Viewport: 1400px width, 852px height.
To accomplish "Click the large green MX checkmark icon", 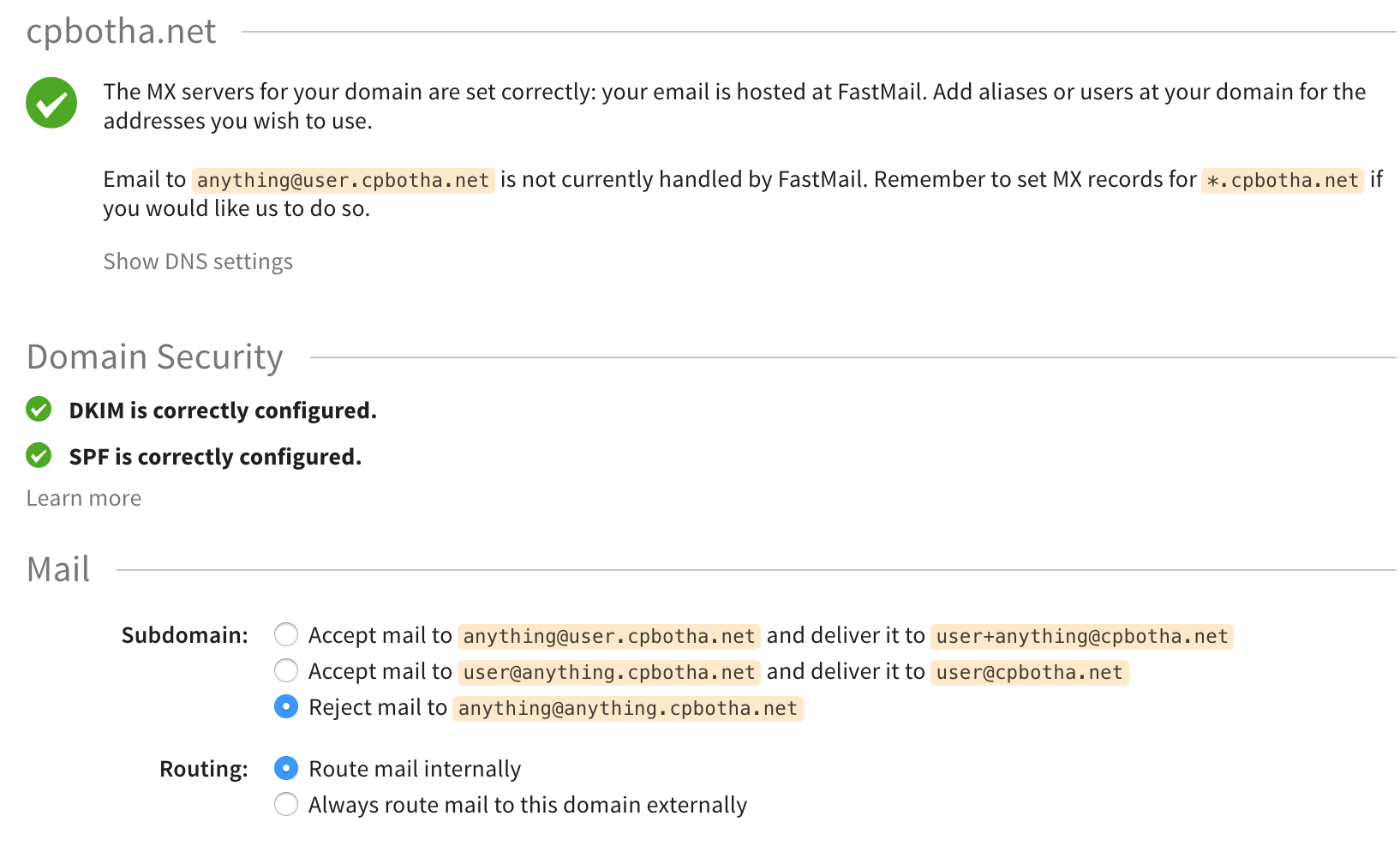I will pos(51,103).
